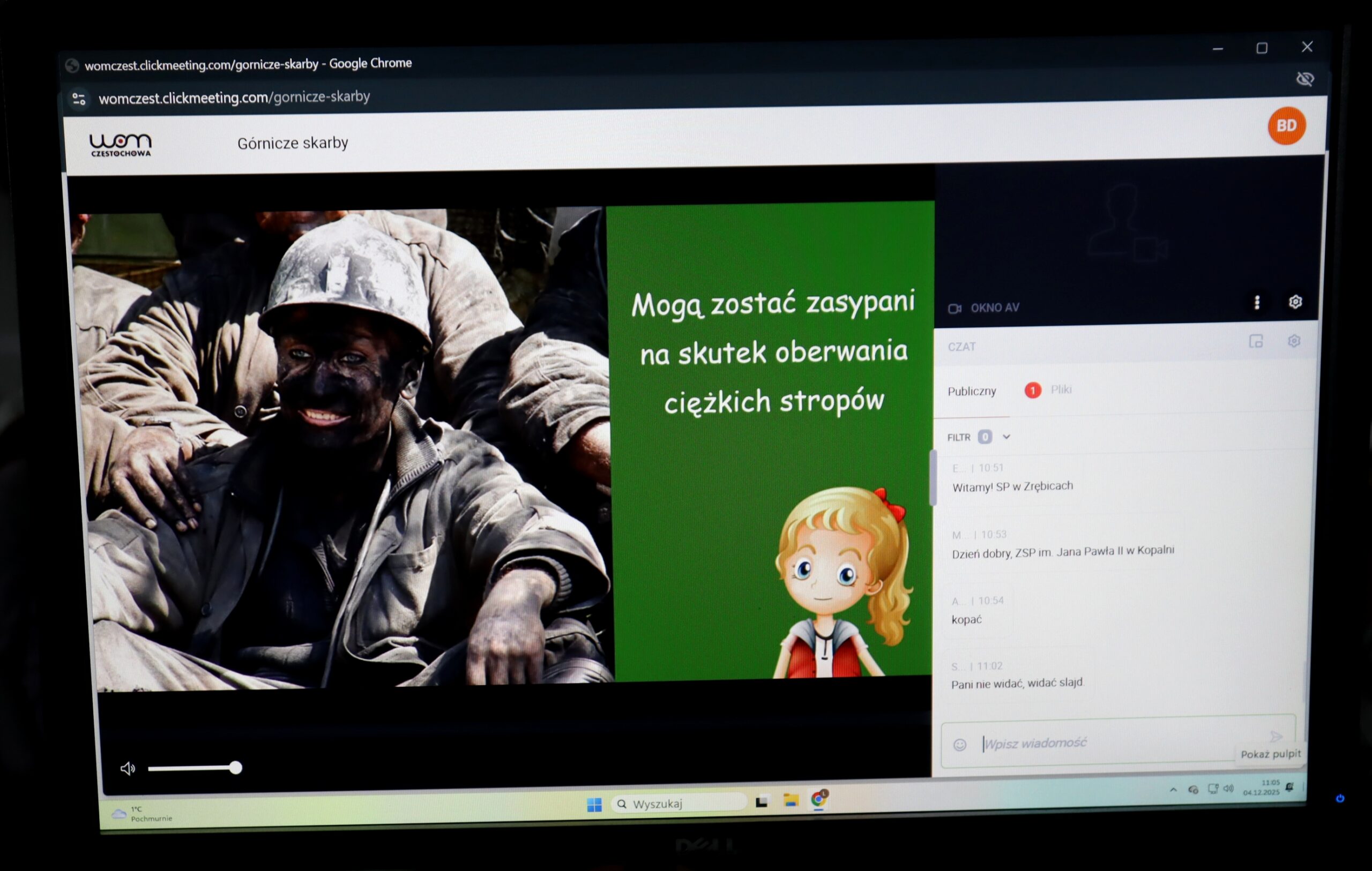1372x871 pixels.
Task: Switch to Publiczny chat tab
Action: point(972,392)
